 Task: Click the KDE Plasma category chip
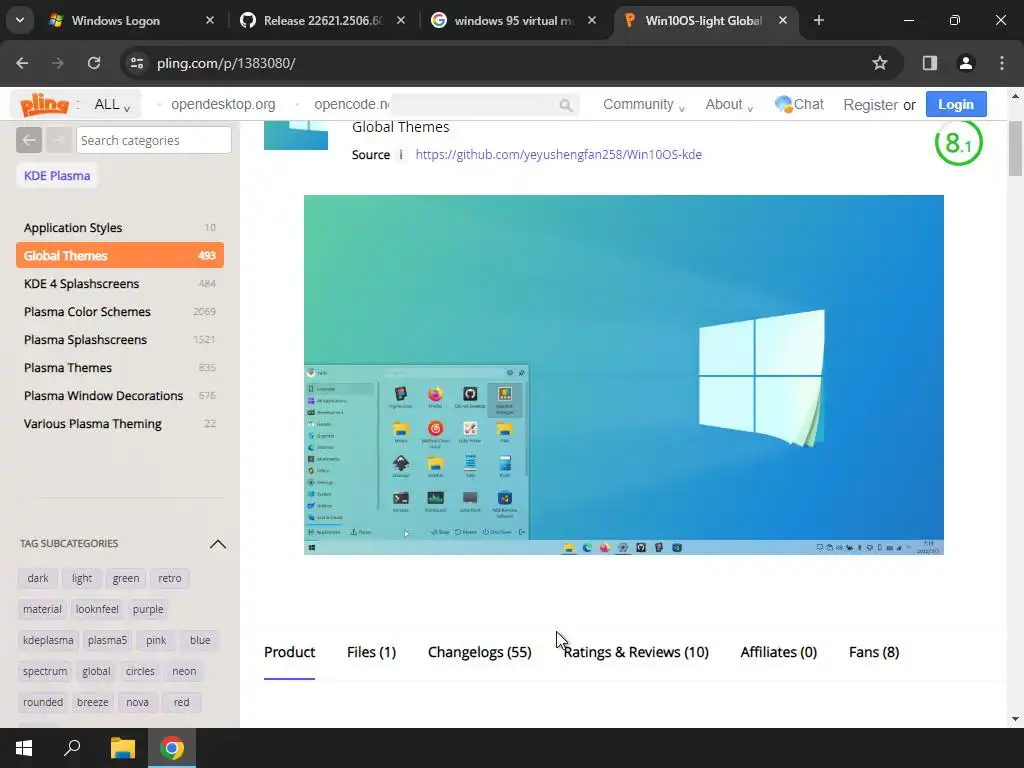pos(57,176)
